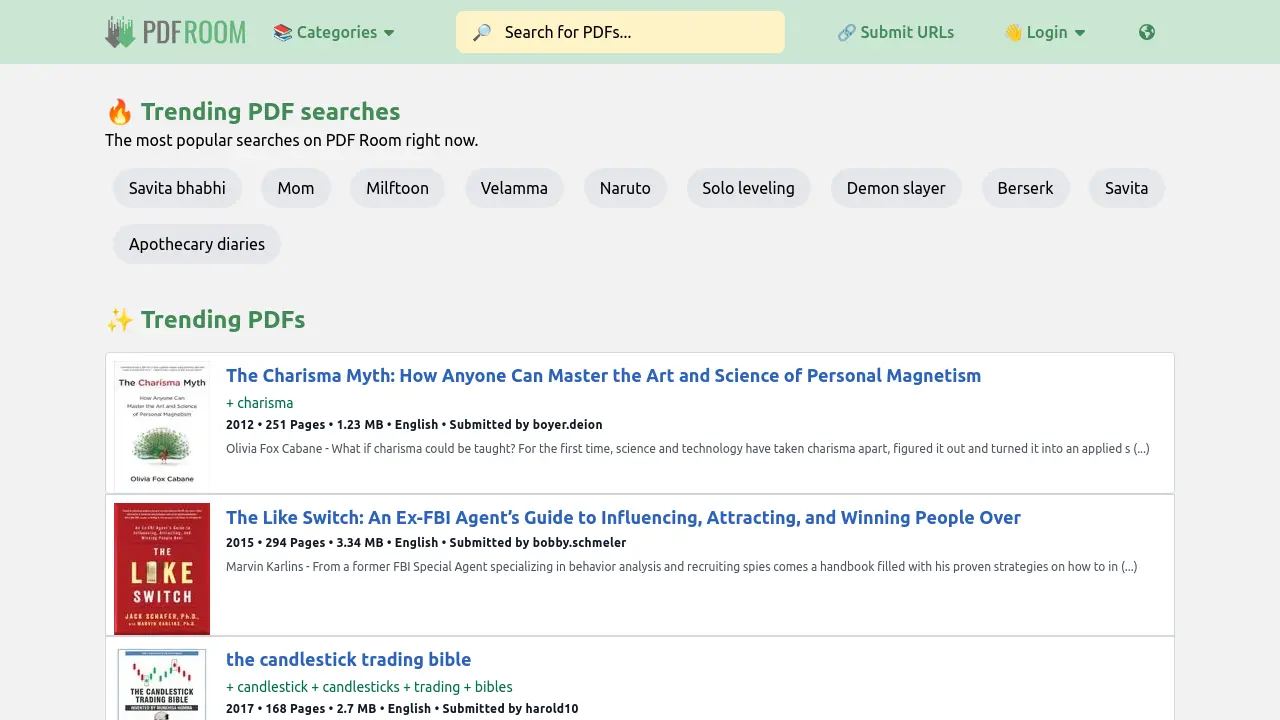Viewport: 1280px width, 720px height.
Task: Click the Trending PDF searches heading
Action: point(253,112)
